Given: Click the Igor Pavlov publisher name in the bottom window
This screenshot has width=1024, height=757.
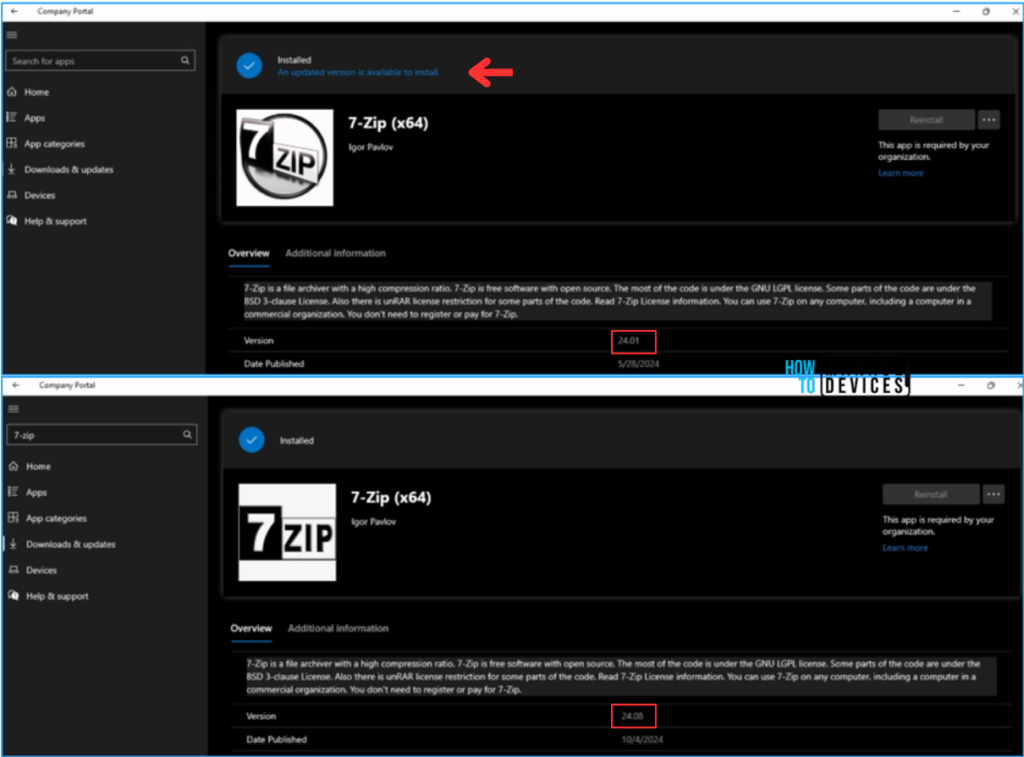Looking at the screenshot, I should (373, 521).
